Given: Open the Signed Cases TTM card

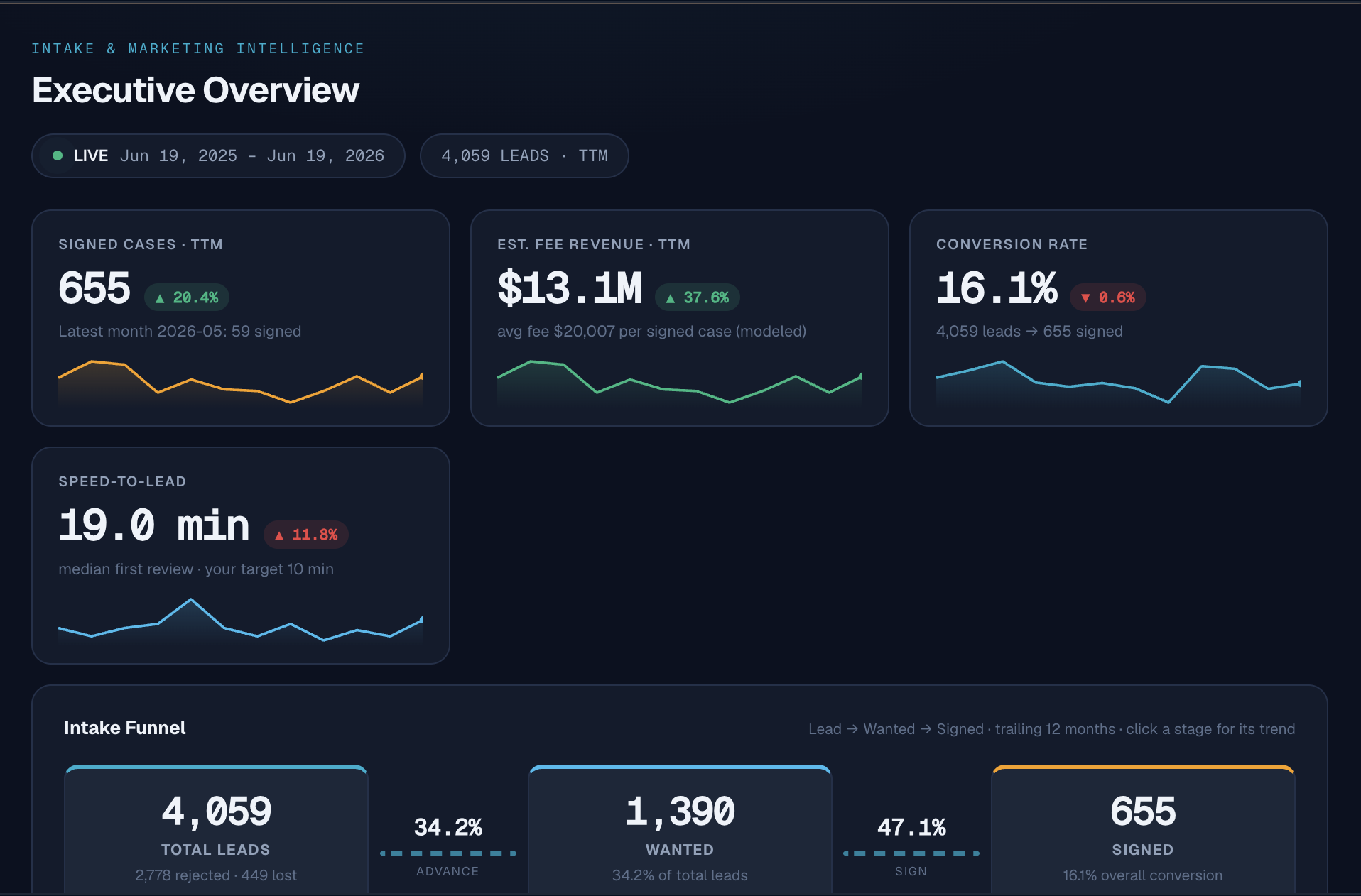Looking at the screenshot, I should pos(241,318).
